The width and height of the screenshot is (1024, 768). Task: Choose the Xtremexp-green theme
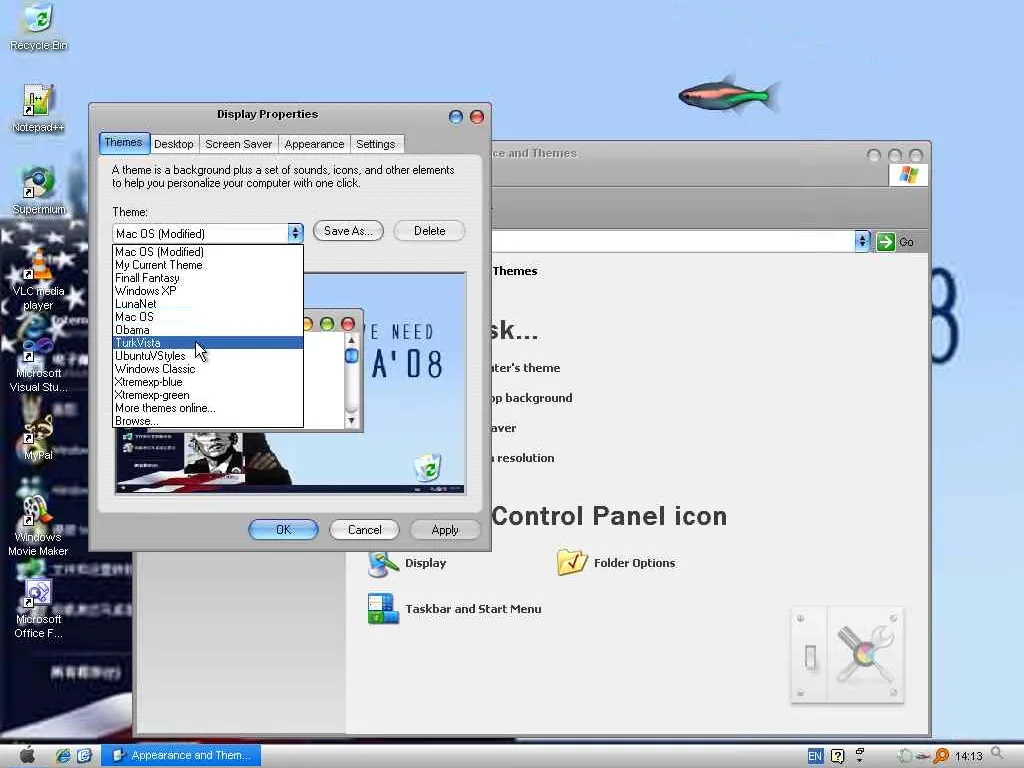point(208,395)
